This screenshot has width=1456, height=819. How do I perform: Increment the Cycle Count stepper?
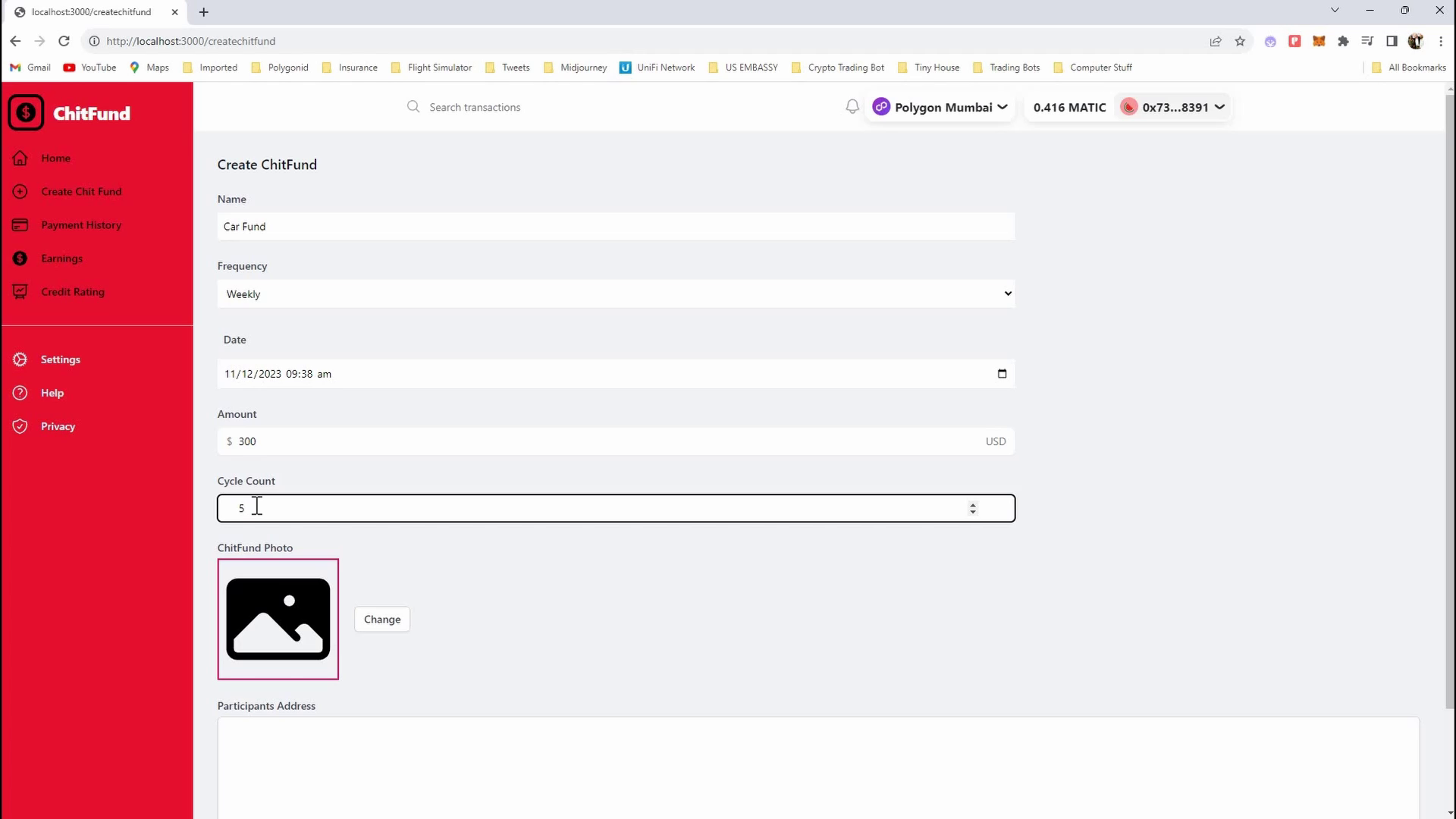(973, 504)
